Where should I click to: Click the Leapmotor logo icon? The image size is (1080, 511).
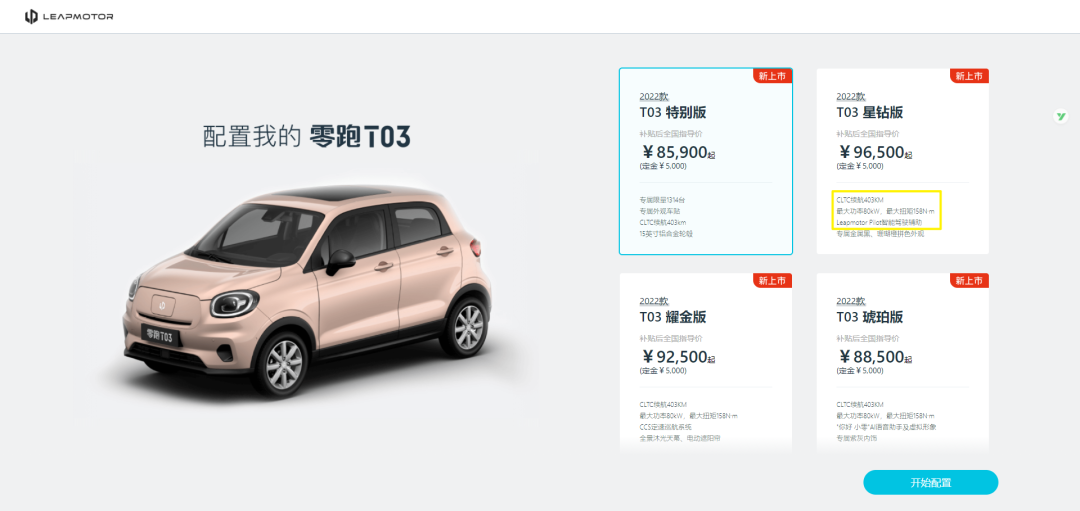coord(31,17)
